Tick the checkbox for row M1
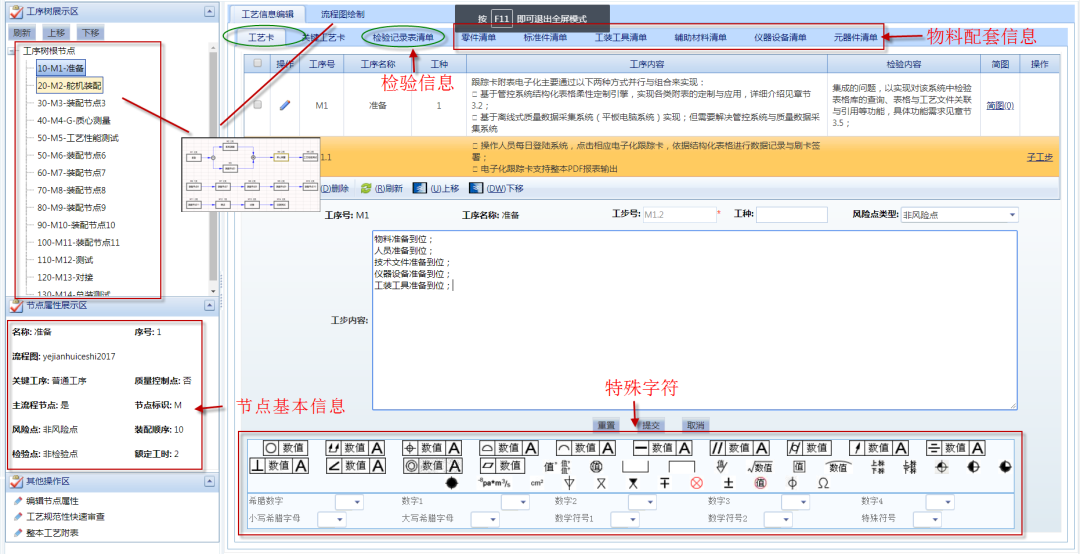Viewport: 1080px width, 554px height. click(258, 105)
